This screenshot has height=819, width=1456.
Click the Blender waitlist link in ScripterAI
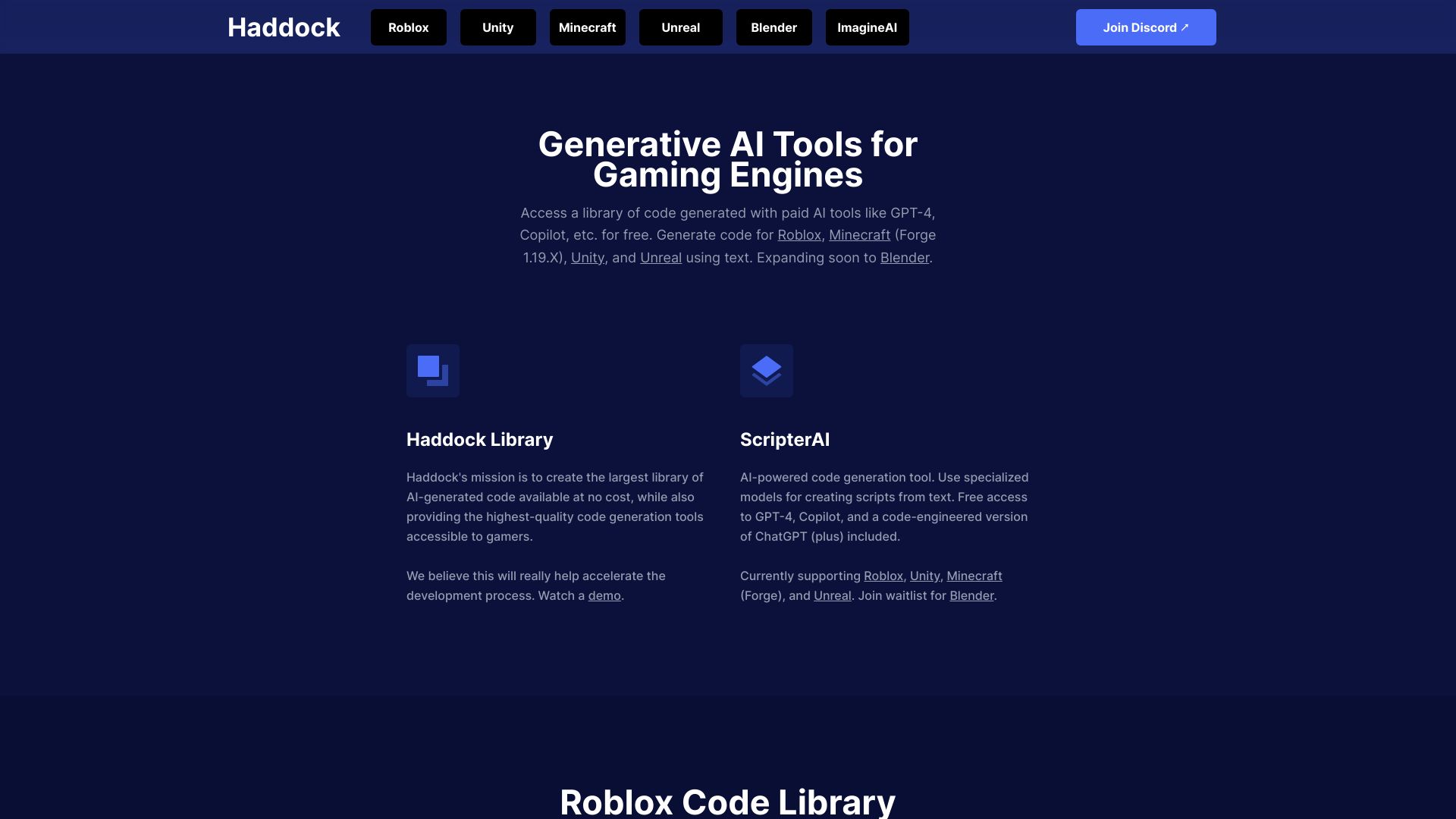click(x=970, y=597)
